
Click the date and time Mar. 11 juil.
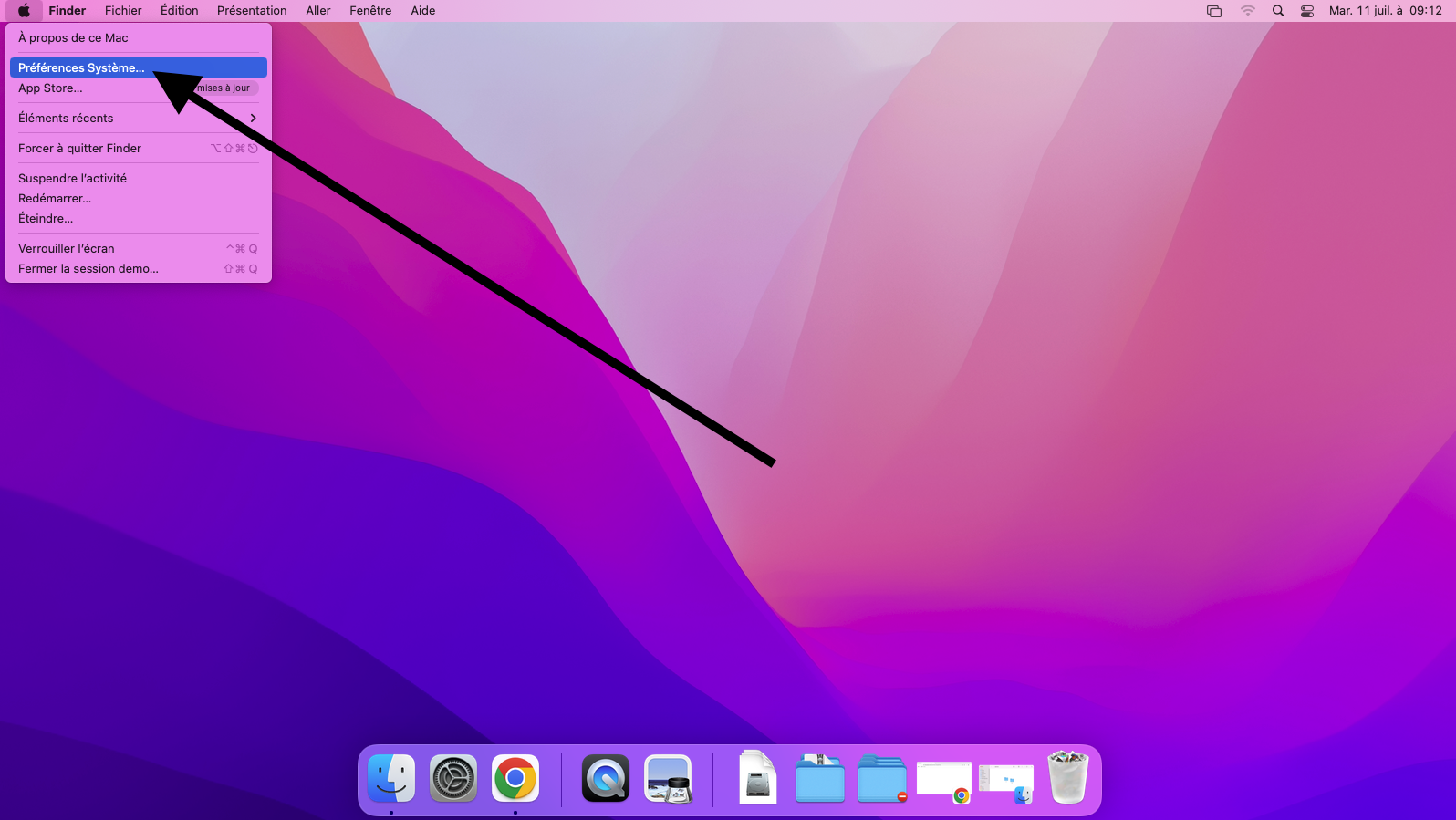pyautogui.click(x=1386, y=11)
